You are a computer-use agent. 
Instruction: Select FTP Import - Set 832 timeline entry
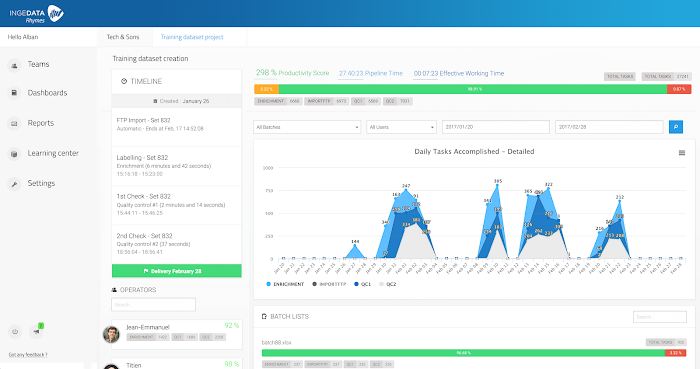[177, 127]
